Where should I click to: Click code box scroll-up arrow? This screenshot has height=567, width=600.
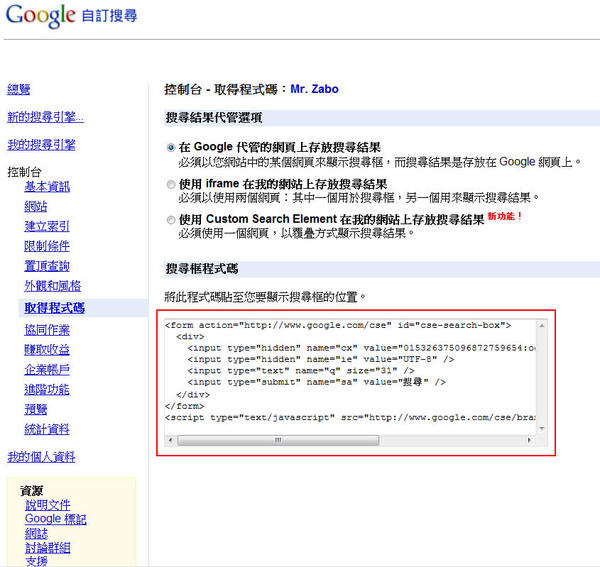click(x=542, y=326)
